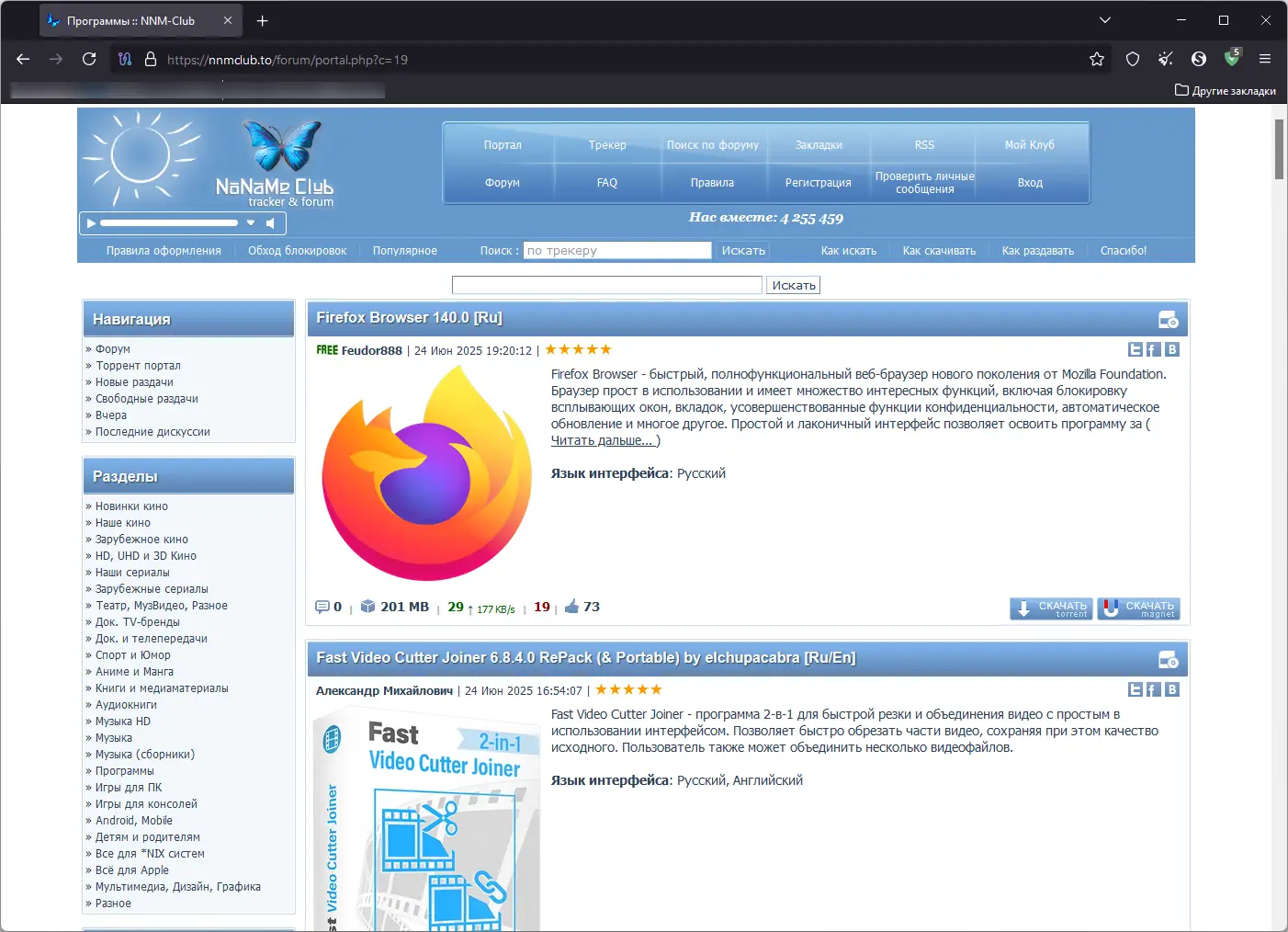
Task: Open Последние дискуссии in Навигация
Action: (x=153, y=432)
